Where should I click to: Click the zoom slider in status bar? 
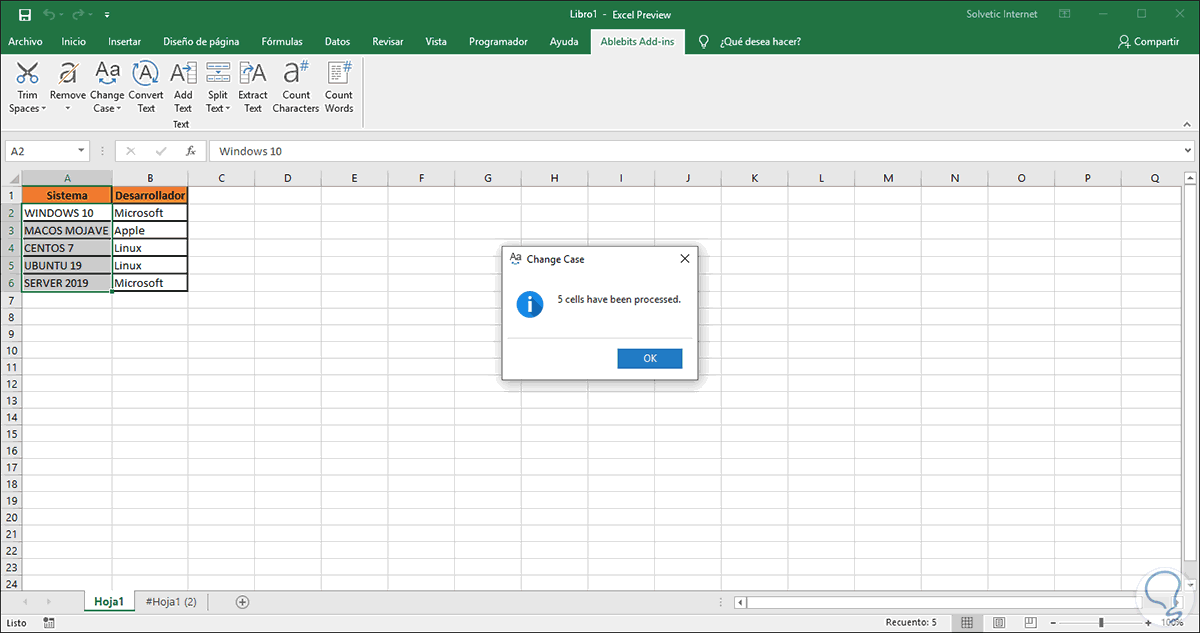click(x=1102, y=623)
